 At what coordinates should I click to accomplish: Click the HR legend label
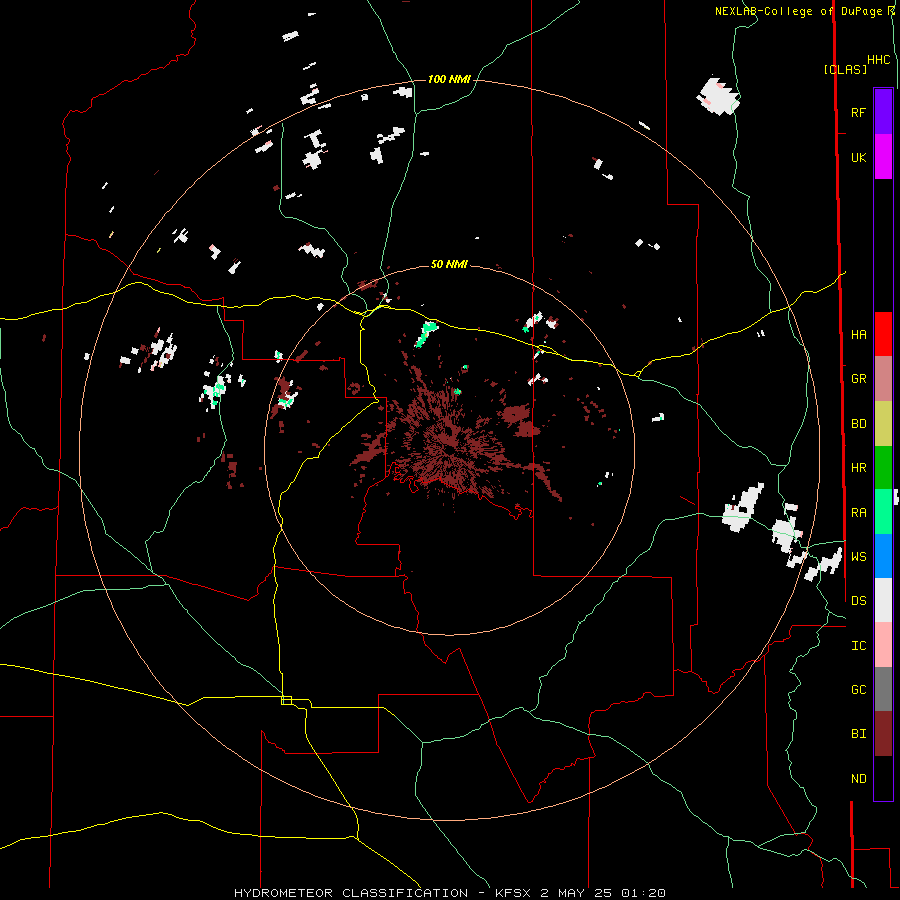tap(858, 468)
